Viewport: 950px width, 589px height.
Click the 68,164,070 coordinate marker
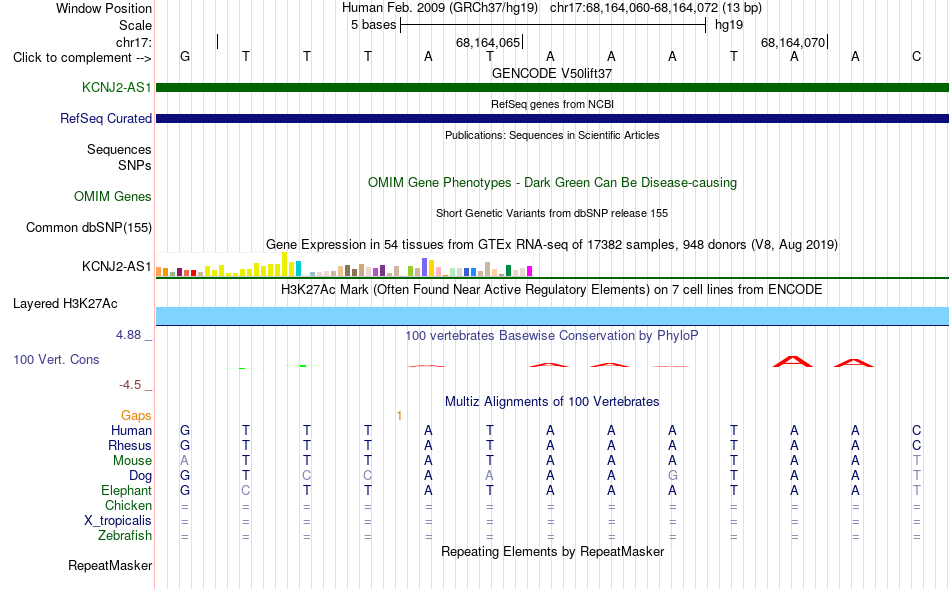[793, 42]
